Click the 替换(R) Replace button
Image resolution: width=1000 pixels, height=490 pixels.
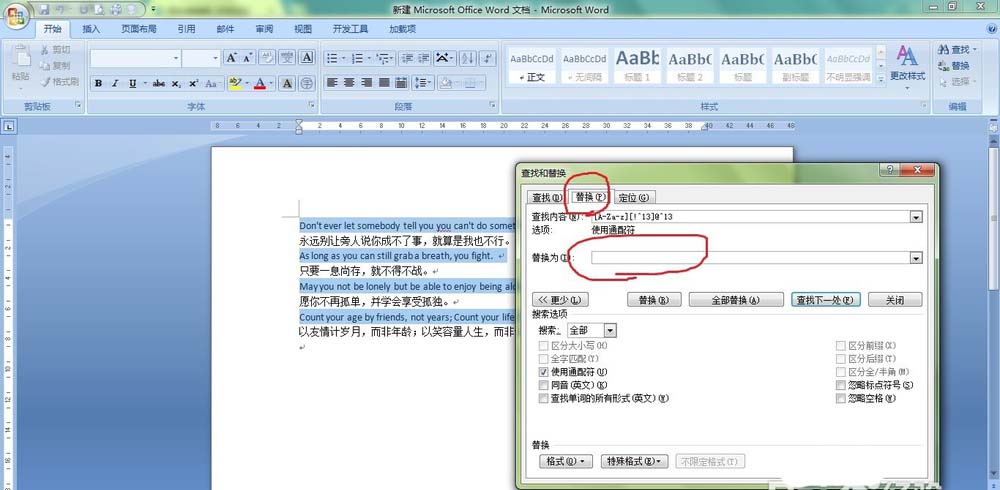[x=654, y=300]
